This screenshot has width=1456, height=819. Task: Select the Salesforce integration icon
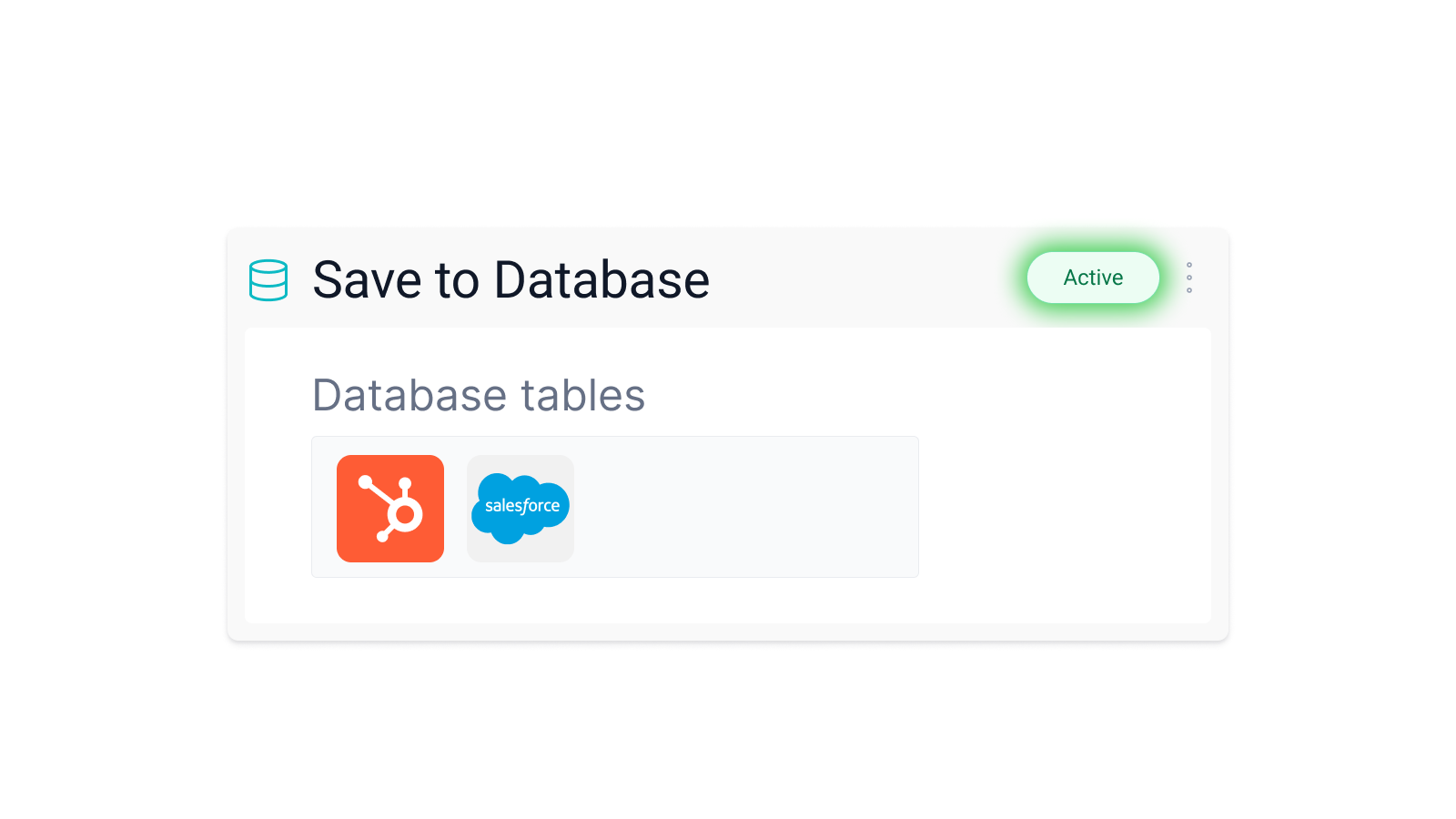(x=520, y=508)
